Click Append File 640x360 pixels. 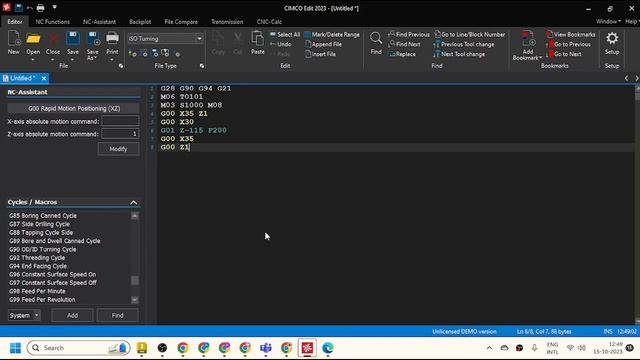pos(323,44)
